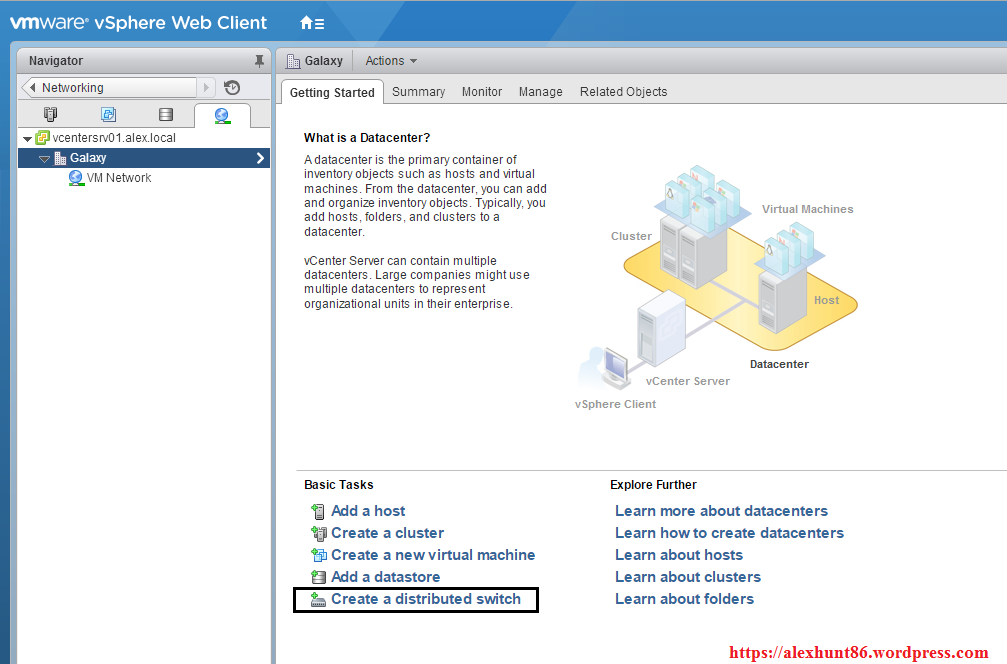Screen dimensions: 1007x664
Task: Switch to Storage view icon
Action: tap(166, 115)
